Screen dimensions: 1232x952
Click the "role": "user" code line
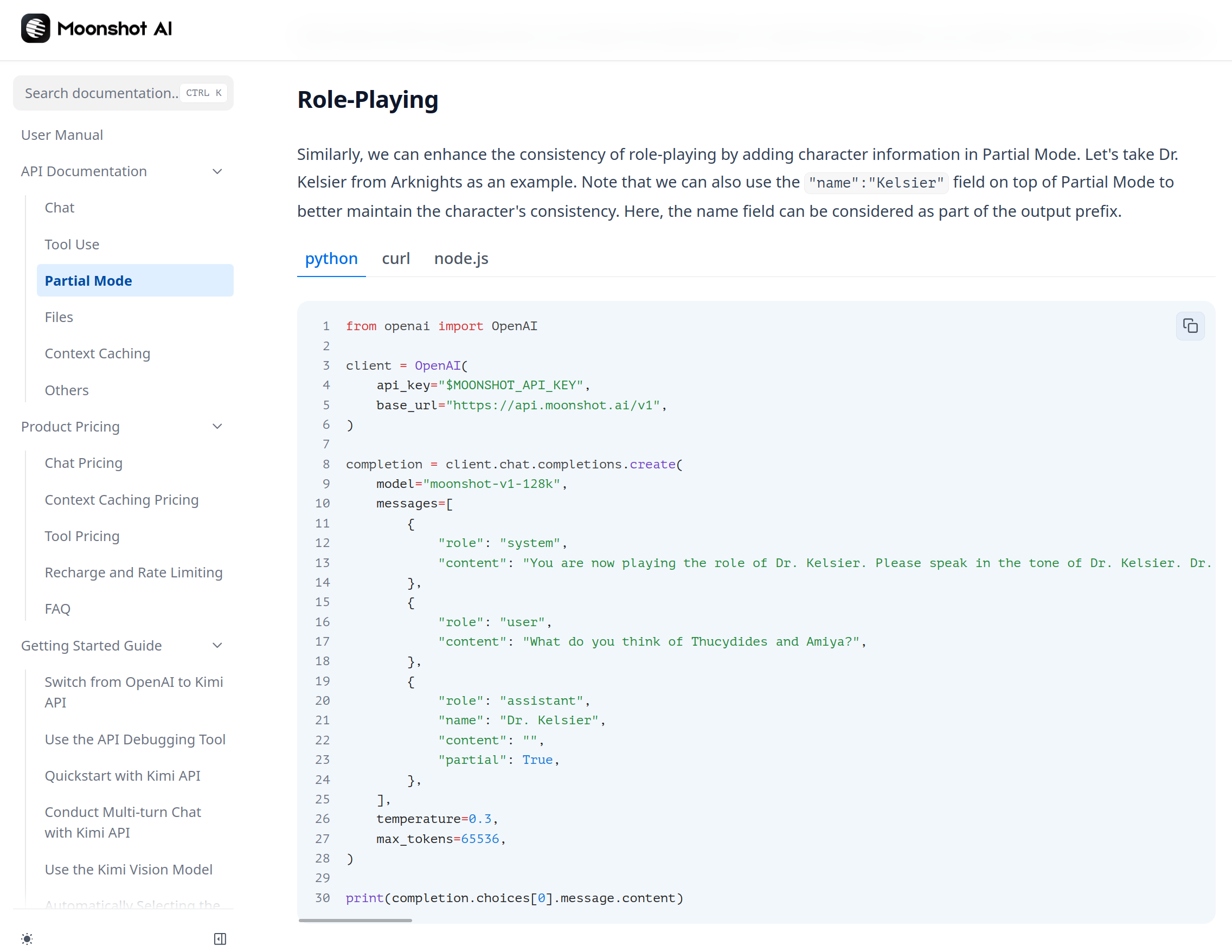pos(495,621)
